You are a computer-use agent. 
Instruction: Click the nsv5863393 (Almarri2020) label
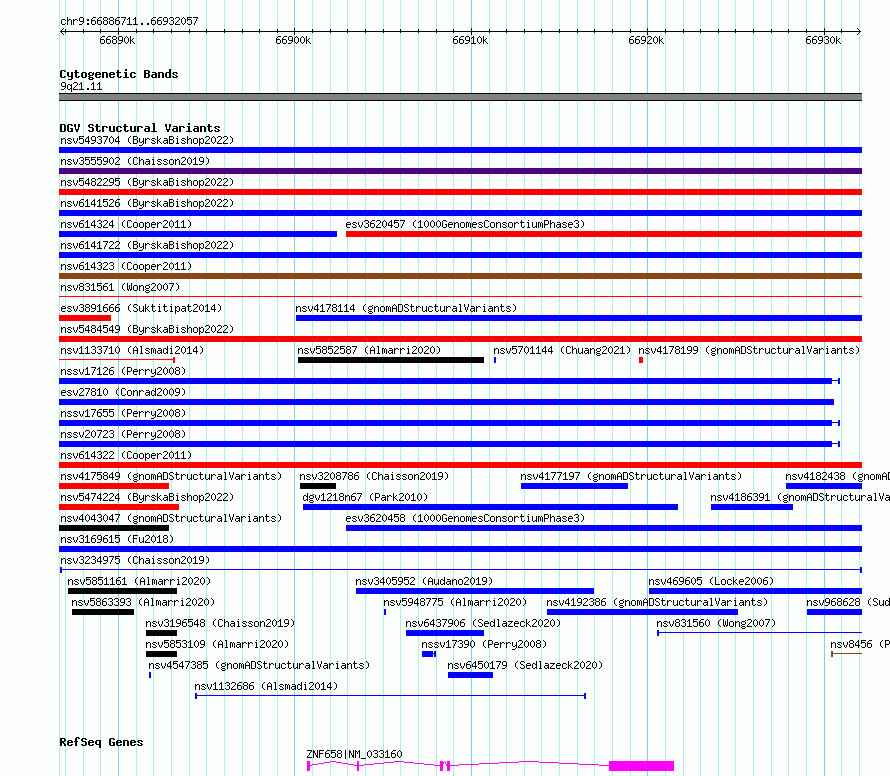pyautogui.click(x=143, y=602)
